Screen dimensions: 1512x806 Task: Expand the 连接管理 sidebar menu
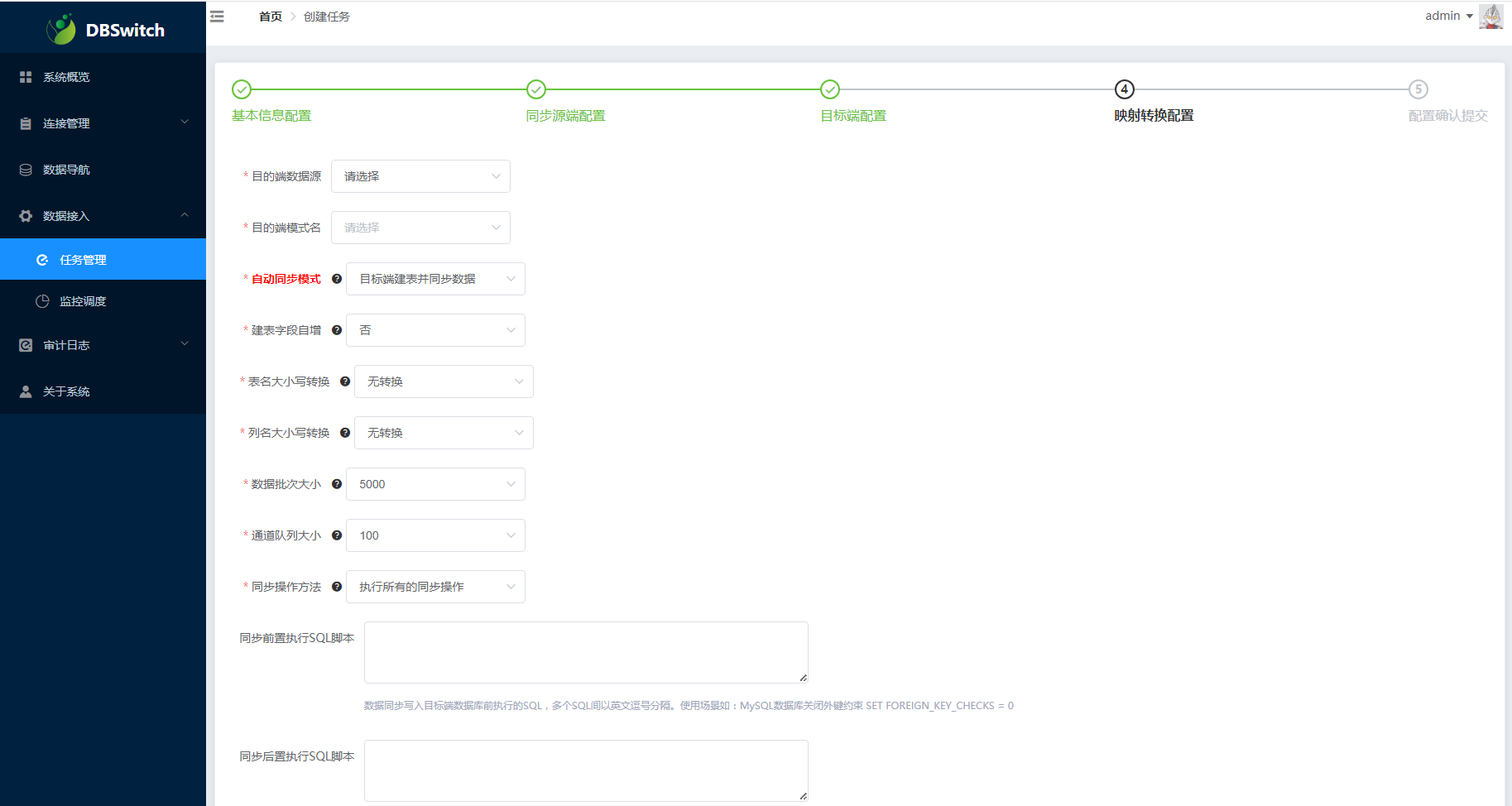point(103,123)
